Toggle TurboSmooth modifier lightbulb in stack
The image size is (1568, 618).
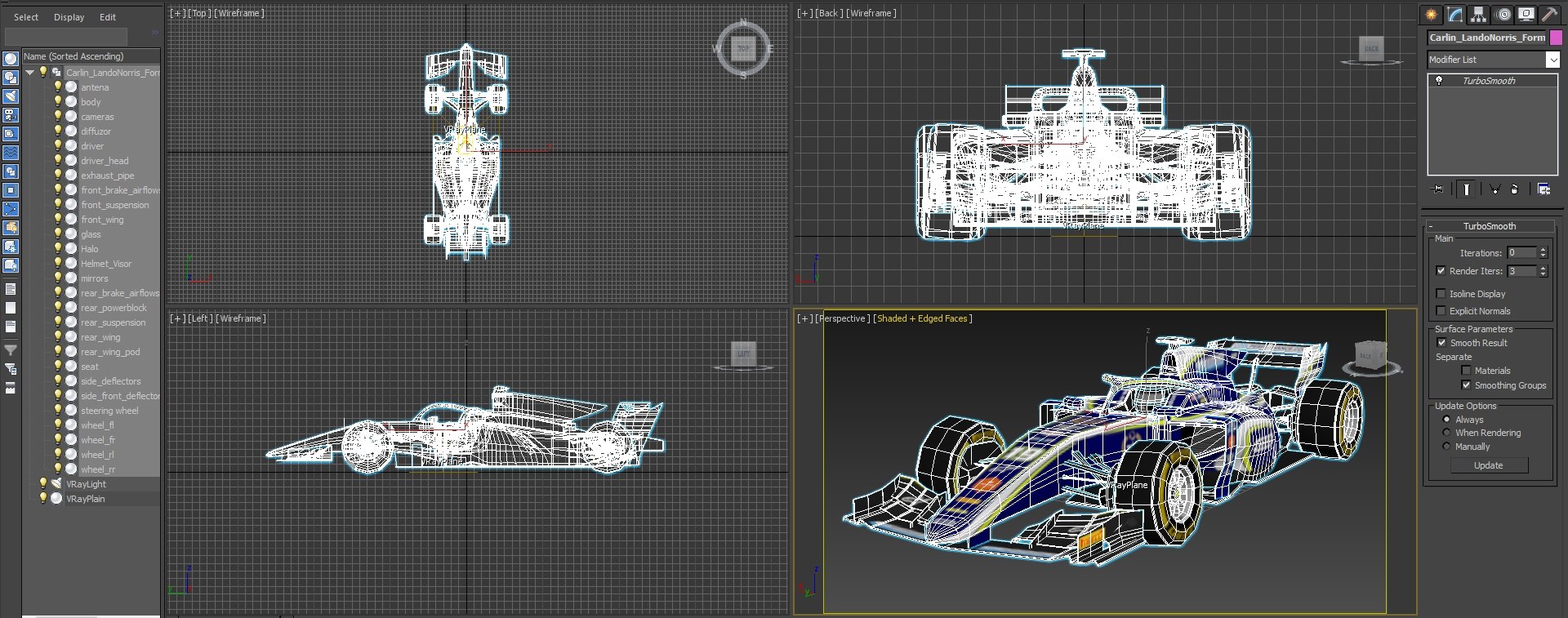click(x=1439, y=80)
